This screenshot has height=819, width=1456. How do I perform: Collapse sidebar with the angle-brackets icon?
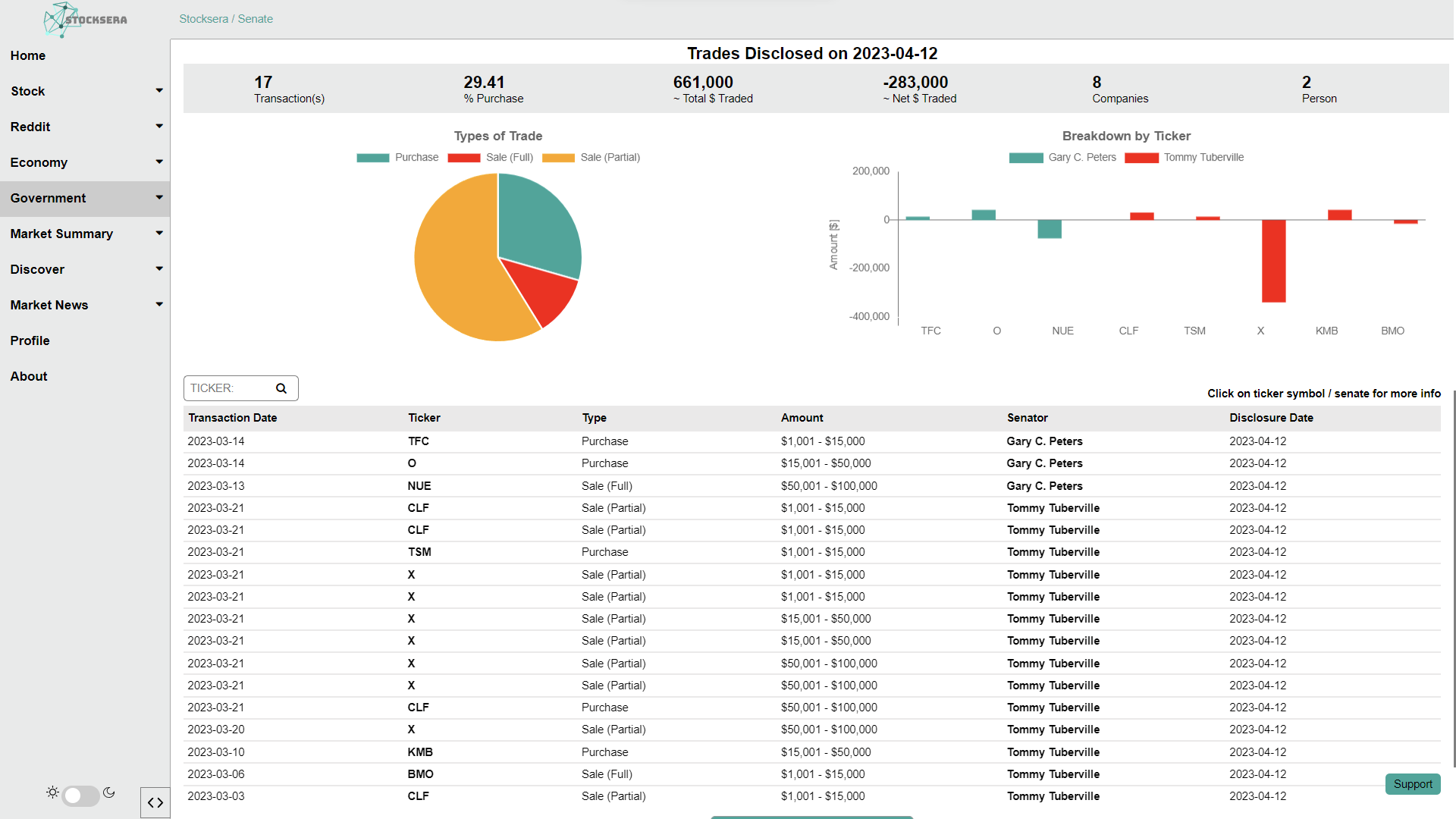click(x=155, y=802)
